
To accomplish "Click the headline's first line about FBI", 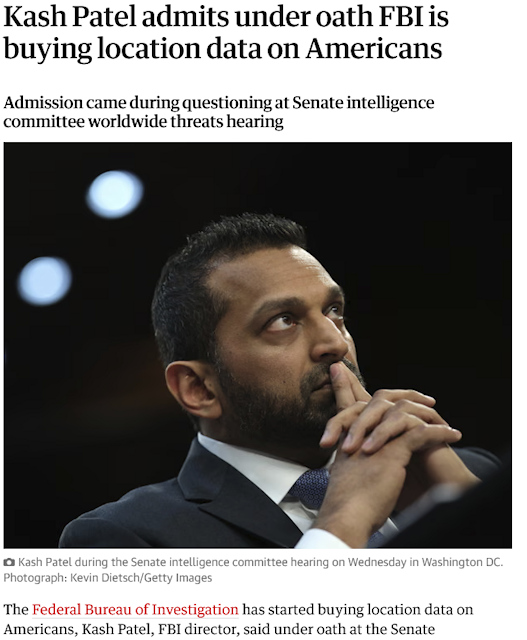I will (x=226, y=17).
